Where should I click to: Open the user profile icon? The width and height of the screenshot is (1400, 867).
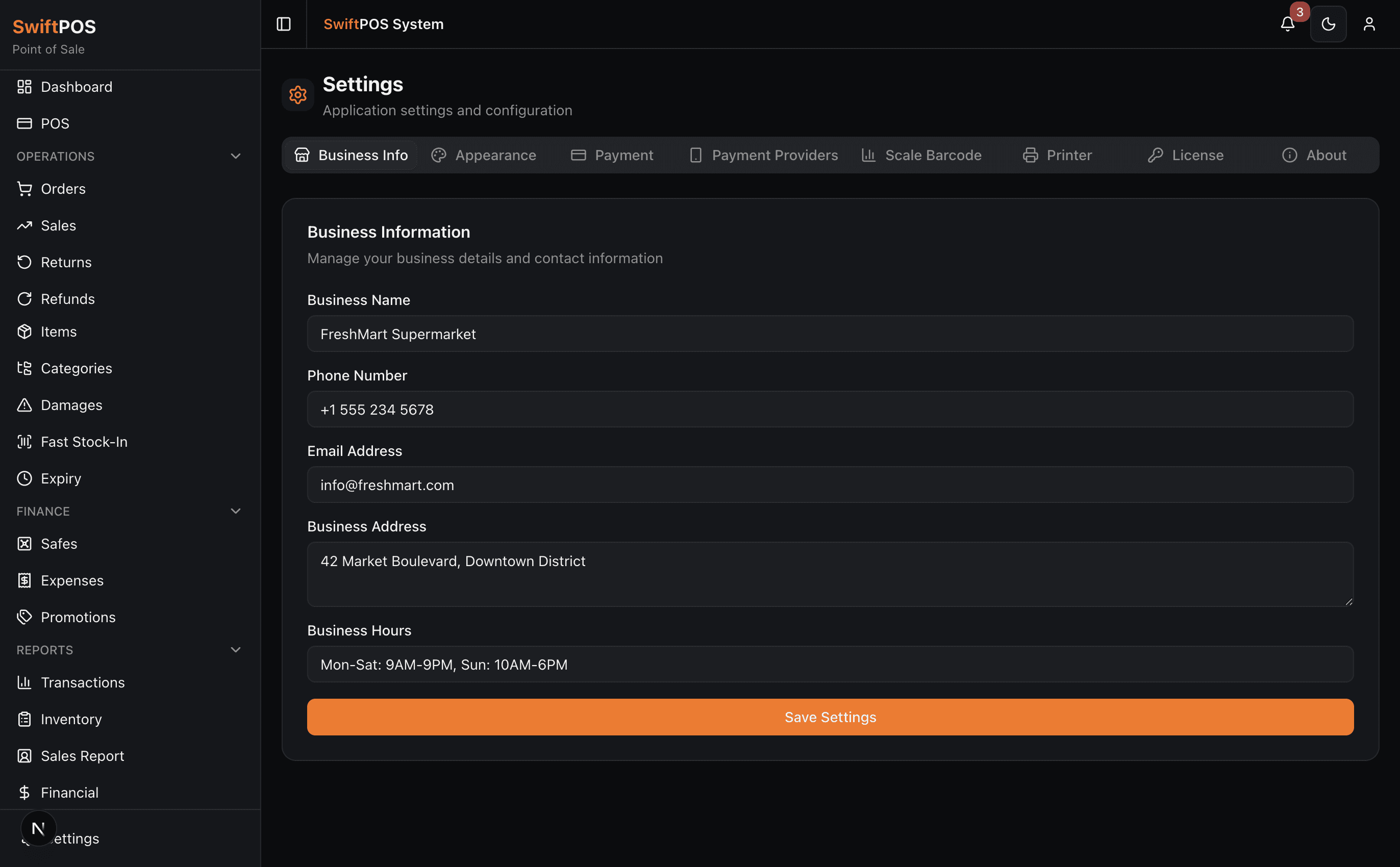[x=1368, y=24]
